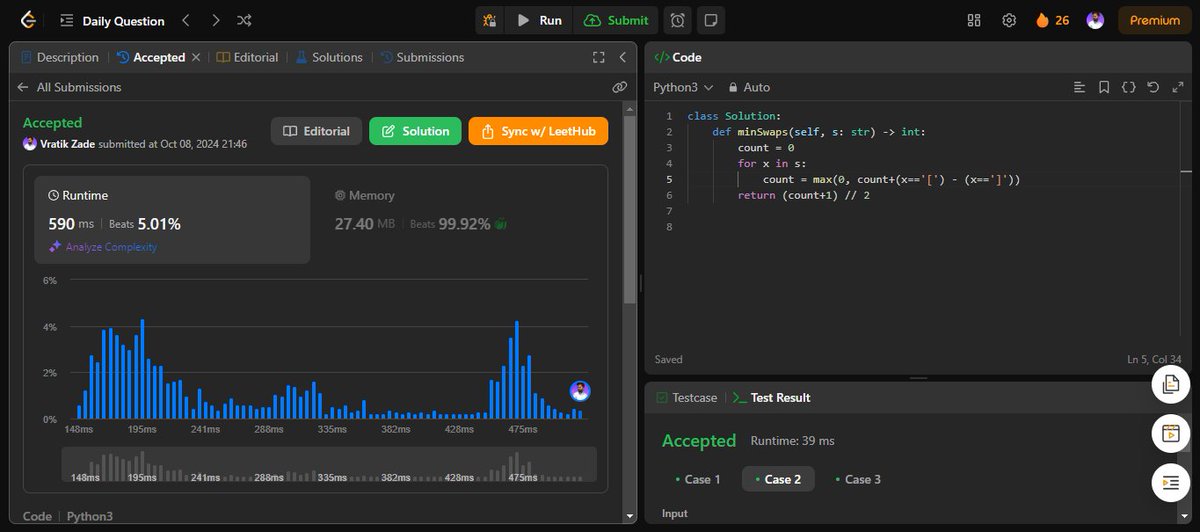
Task: Select Case 3 result
Action: tap(858, 479)
